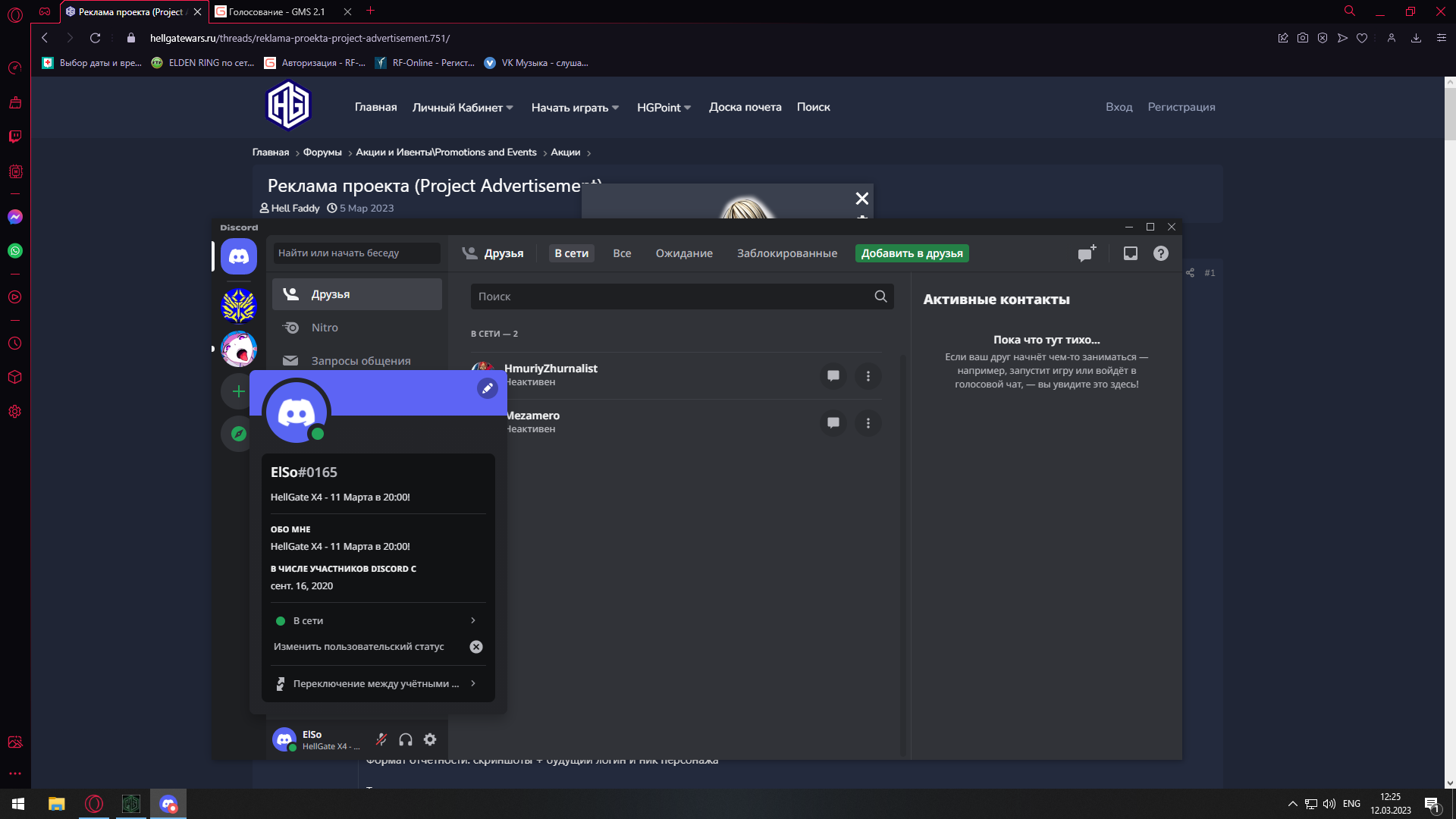Switch to В сети friends tab
This screenshot has width=1456, height=819.
tap(571, 253)
